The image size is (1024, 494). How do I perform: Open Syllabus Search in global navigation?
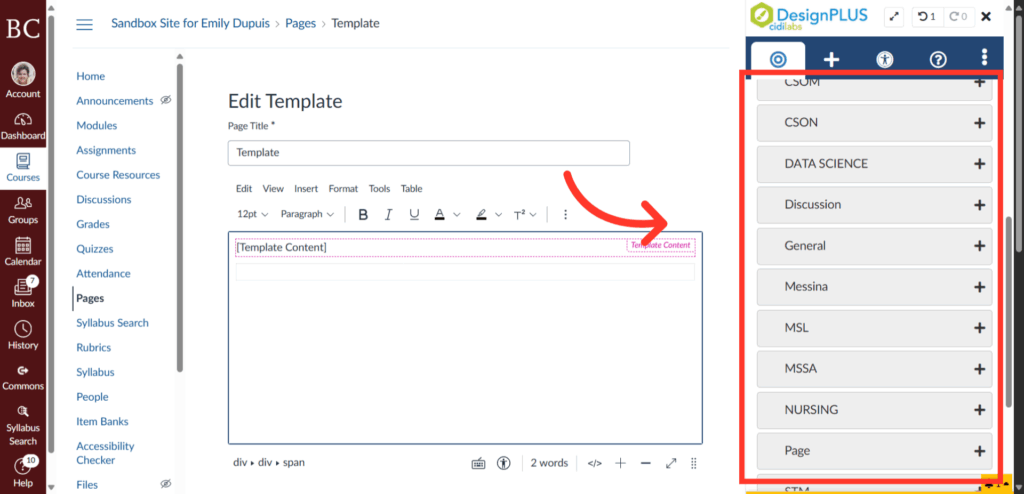[23, 425]
